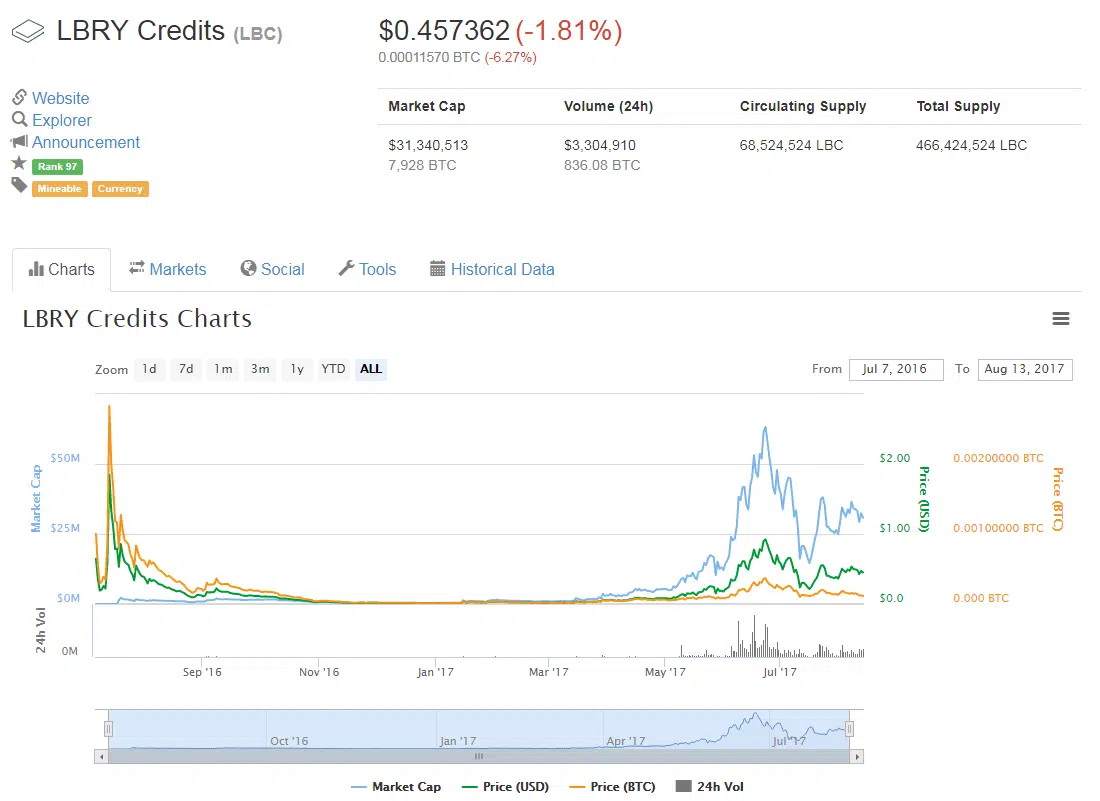Click the From date field Jul 7, 2016
Viewport: 1100px width, 801px height.
pos(896,370)
